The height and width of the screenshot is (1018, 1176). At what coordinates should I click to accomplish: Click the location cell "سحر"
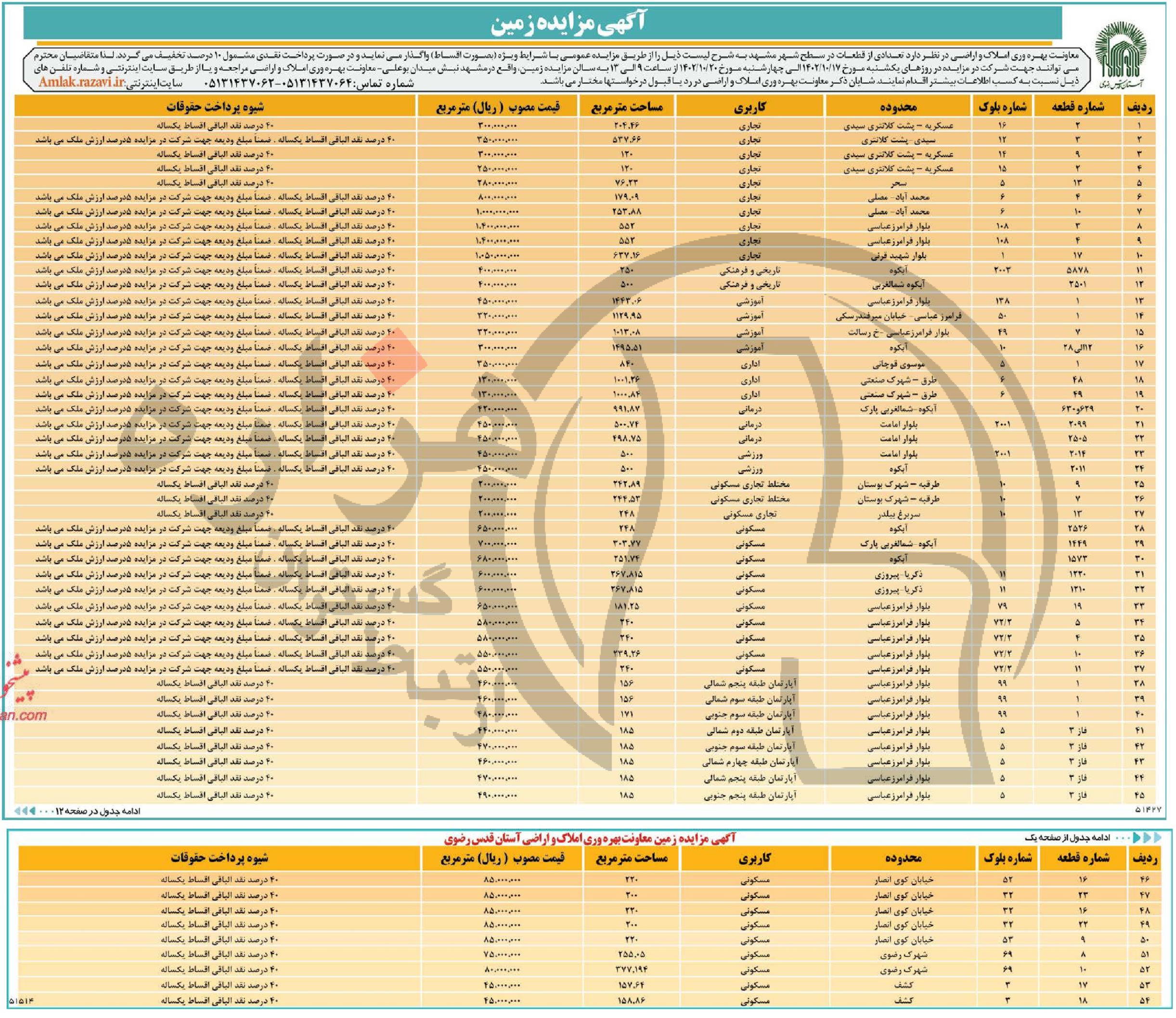898,183
